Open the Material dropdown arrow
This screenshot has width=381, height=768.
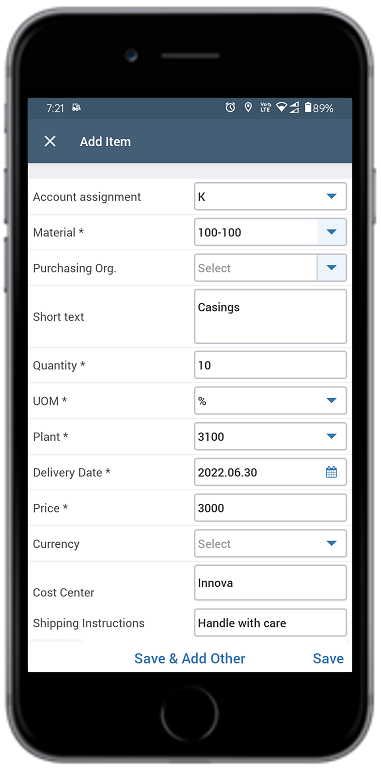pos(332,232)
